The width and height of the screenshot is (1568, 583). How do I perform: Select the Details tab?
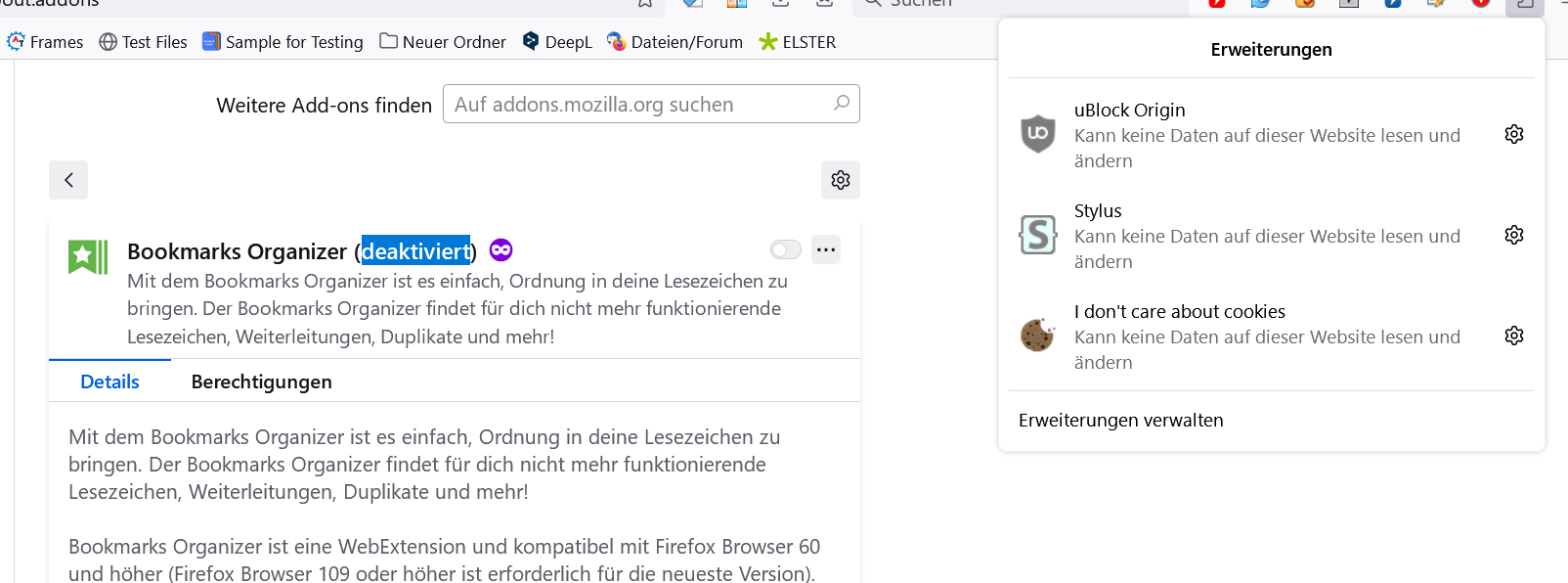coord(109,381)
